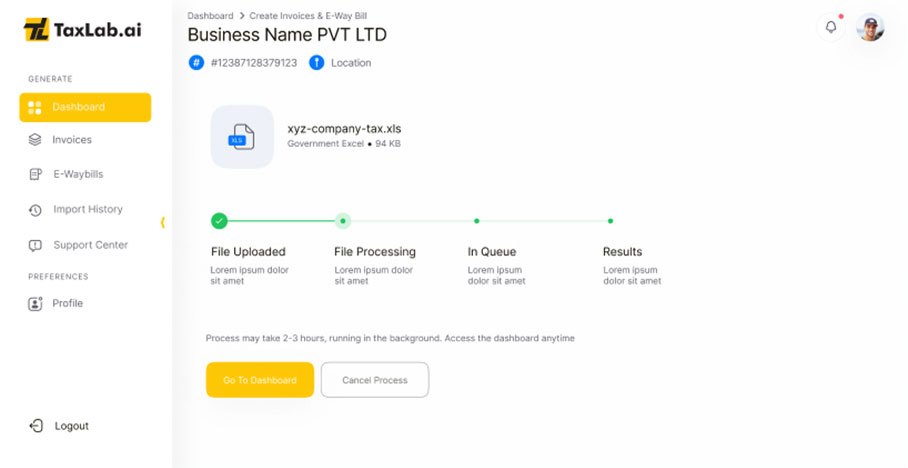
Task: Select Dashboard in the sidebar
Action: (x=85, y=107)
